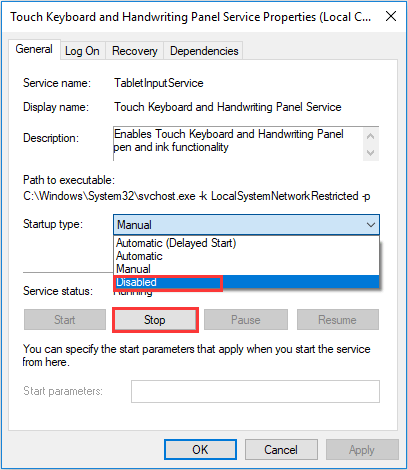Click the greyed-out Start button
The height and width of the screenshot is (470, 408).
coord(65,320)
